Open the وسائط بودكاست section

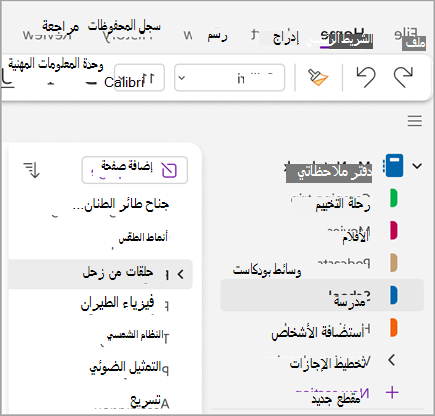(267, 270)
